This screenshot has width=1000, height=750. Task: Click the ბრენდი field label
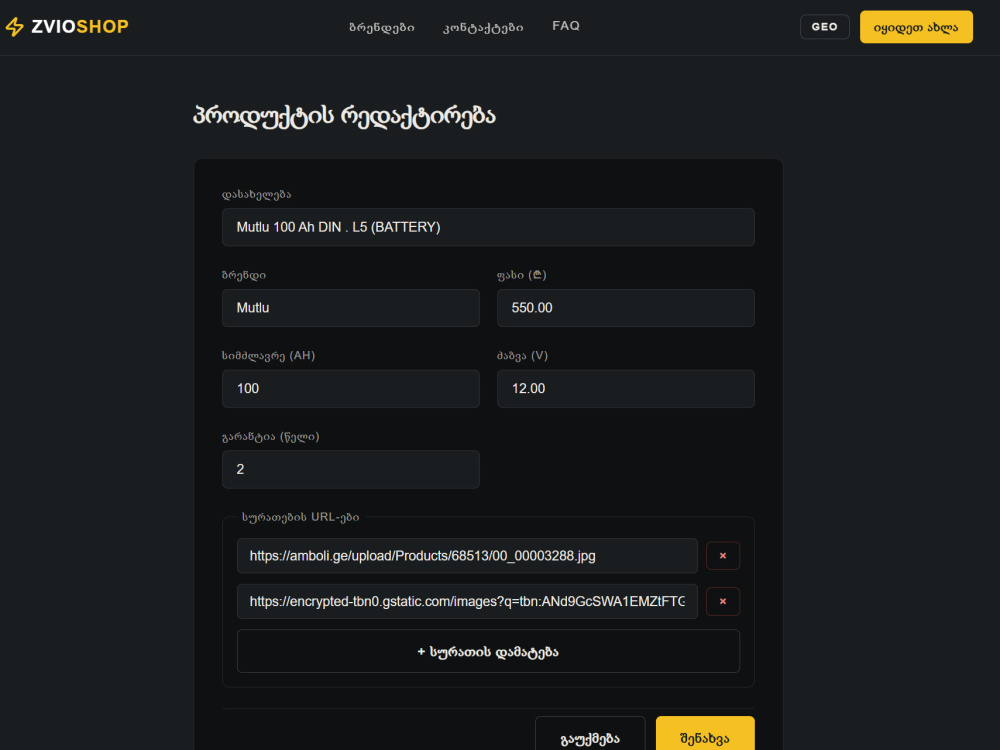click(244, 276)
